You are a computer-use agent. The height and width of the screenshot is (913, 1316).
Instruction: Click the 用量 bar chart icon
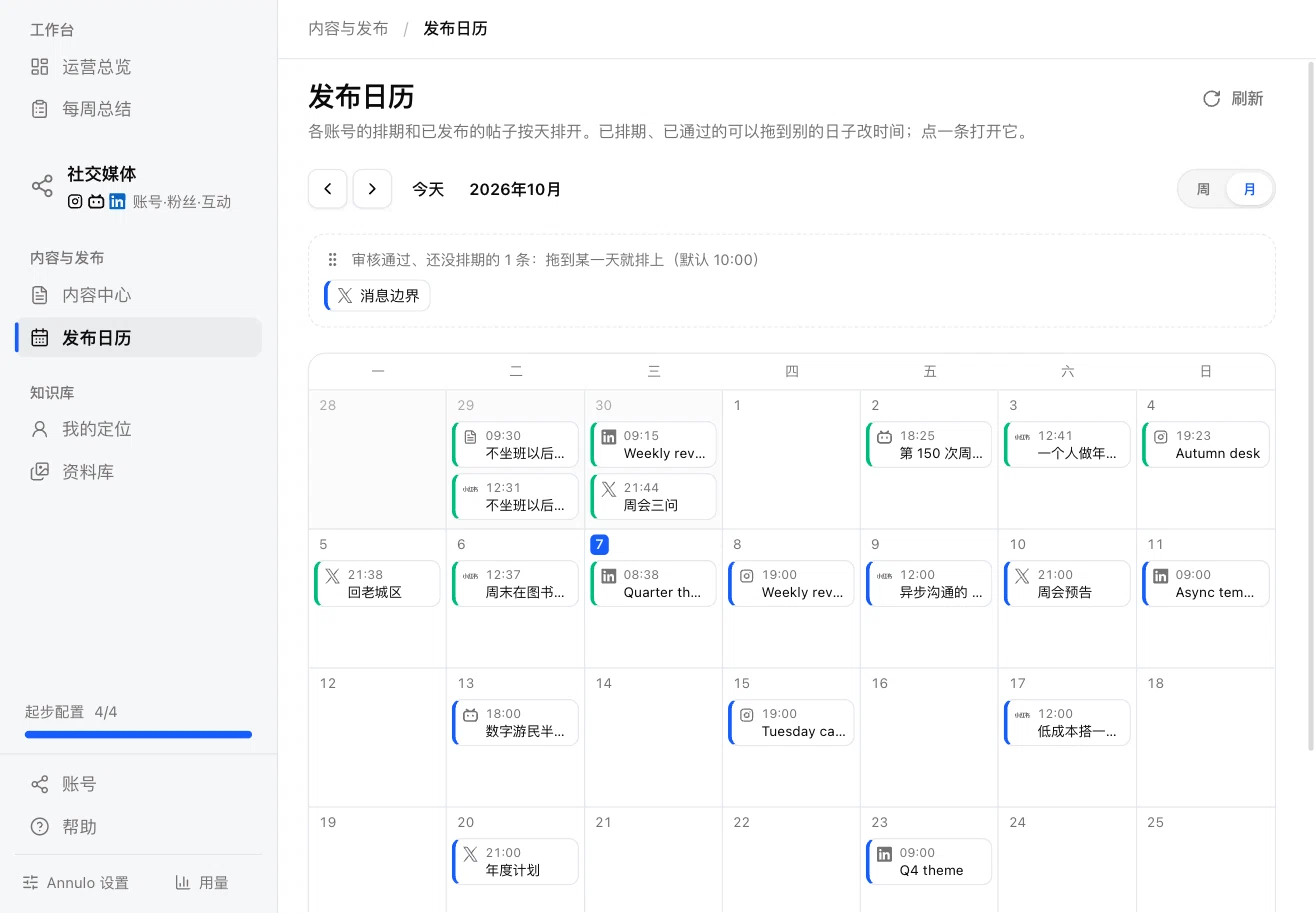[183, 883]
